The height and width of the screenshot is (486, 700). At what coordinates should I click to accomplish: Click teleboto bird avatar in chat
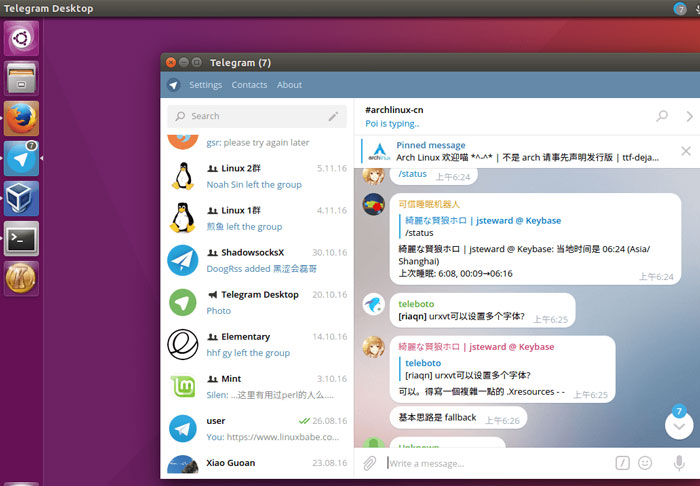(373, 304)
